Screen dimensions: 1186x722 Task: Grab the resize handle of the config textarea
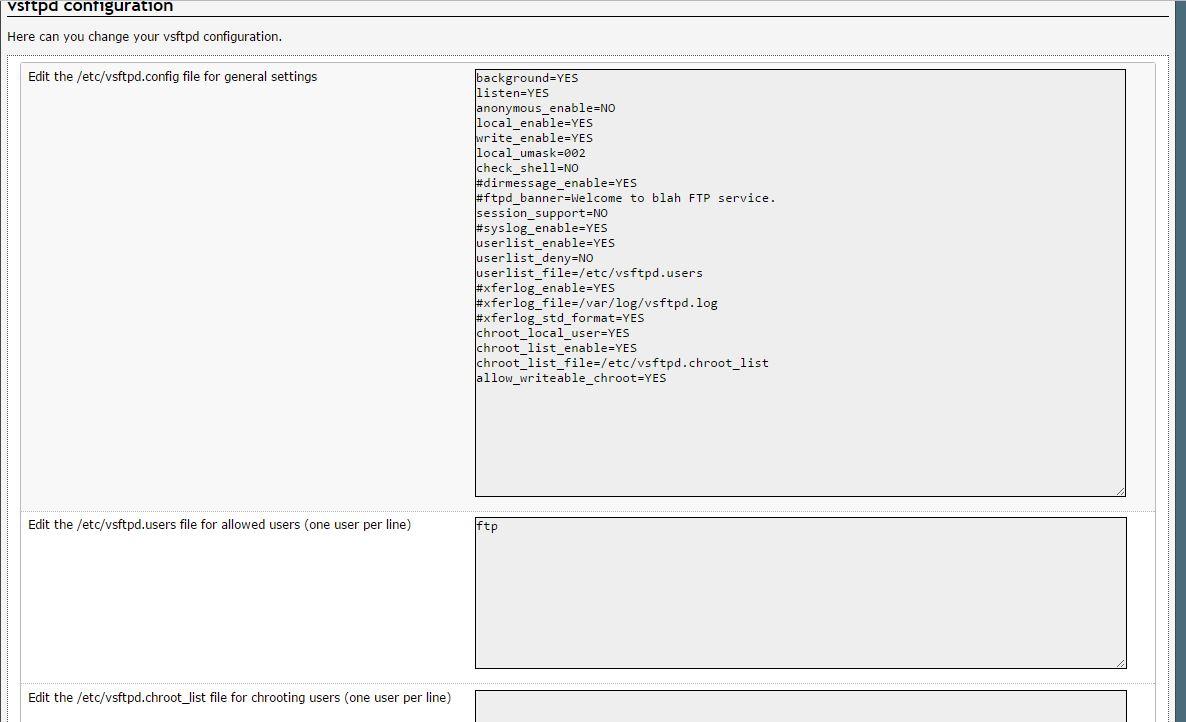tap(1120, 491)
